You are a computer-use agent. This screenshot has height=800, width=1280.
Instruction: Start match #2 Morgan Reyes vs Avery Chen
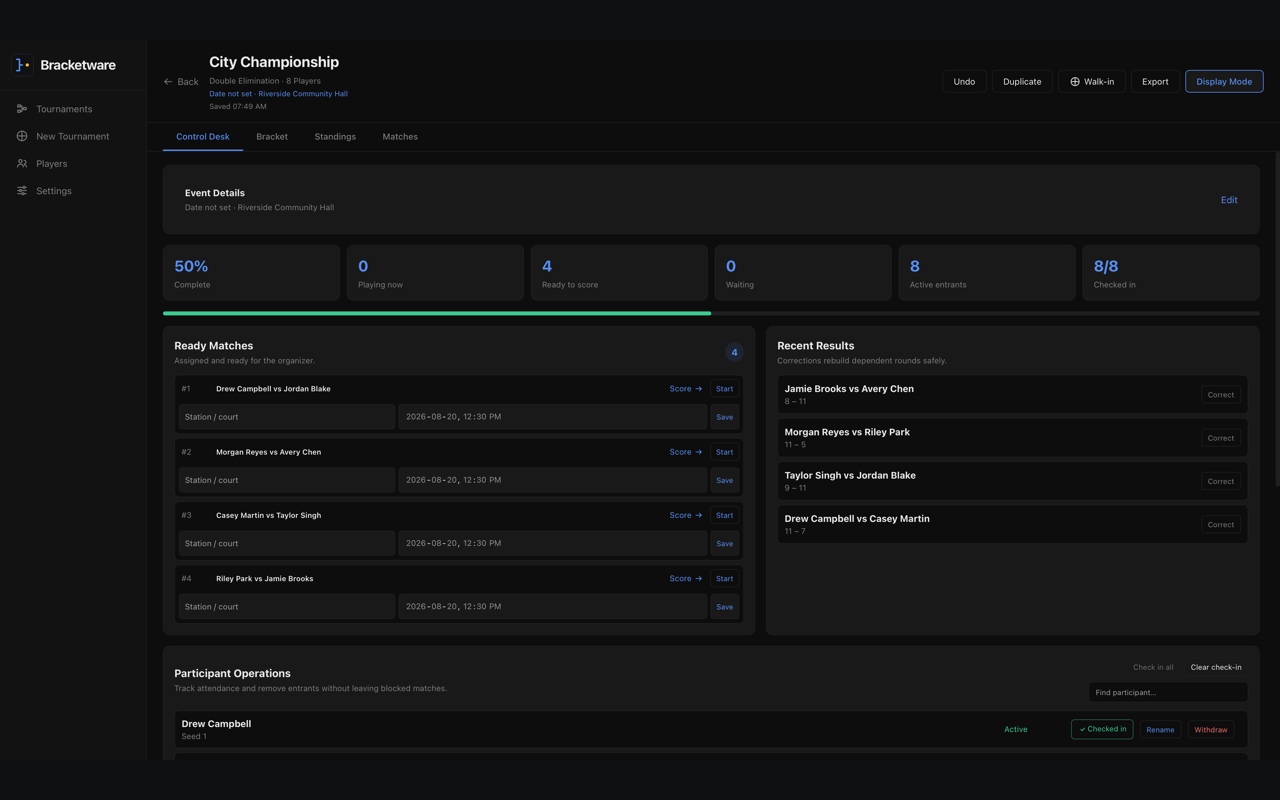(724, 452)
